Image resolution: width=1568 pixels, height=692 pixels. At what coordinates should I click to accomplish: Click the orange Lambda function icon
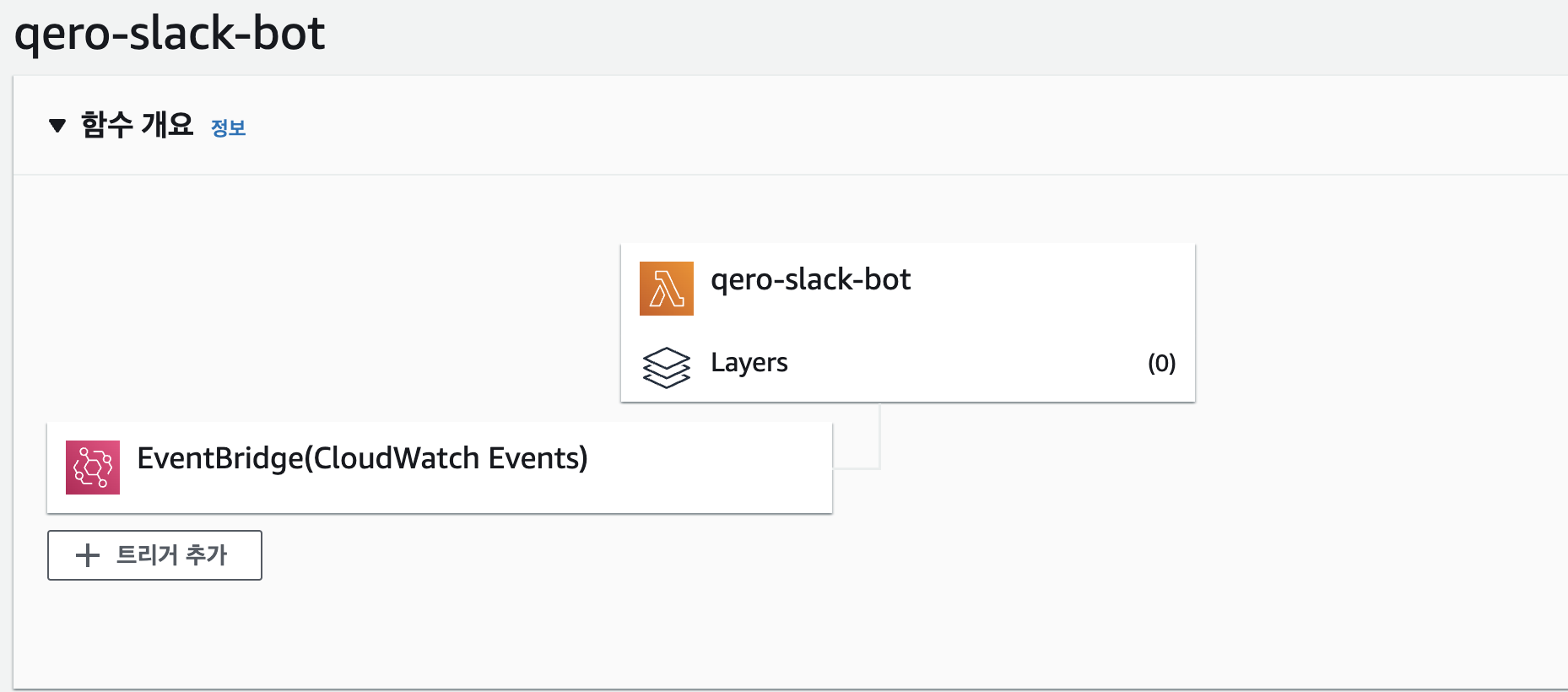click(667, 289)
